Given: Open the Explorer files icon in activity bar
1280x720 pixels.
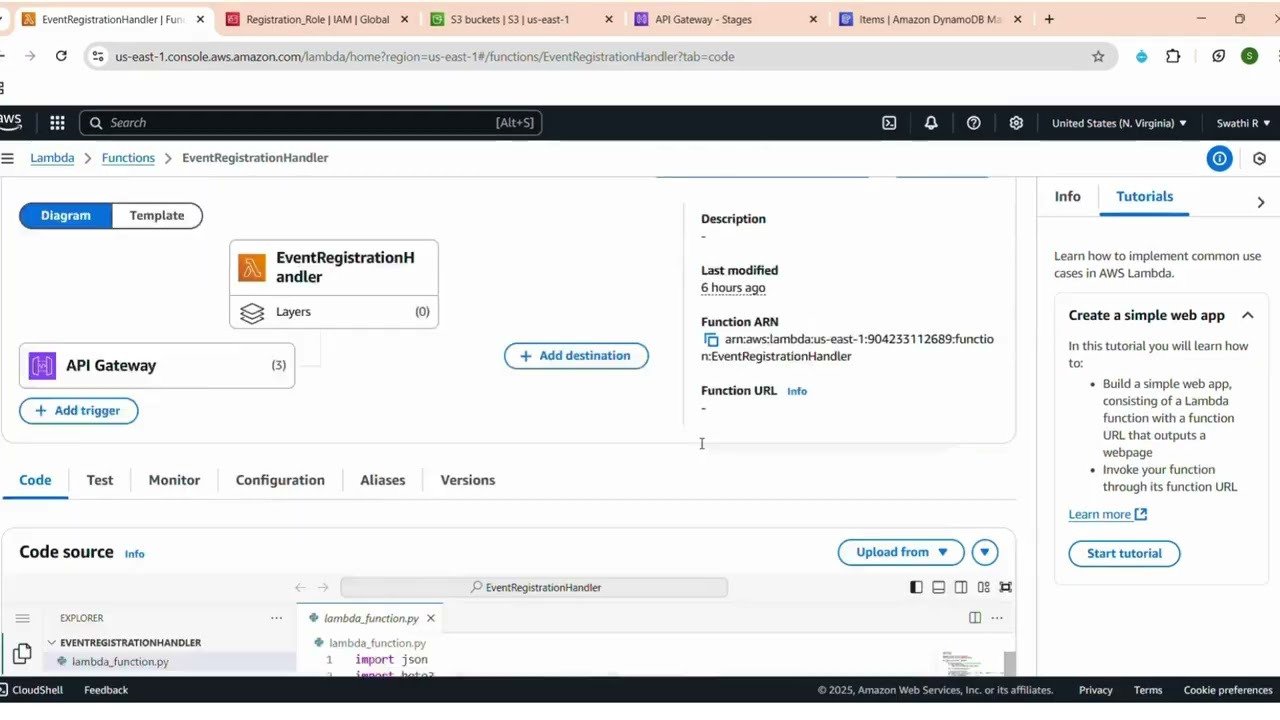Looking at the screenshot, I should coord(22,654).
